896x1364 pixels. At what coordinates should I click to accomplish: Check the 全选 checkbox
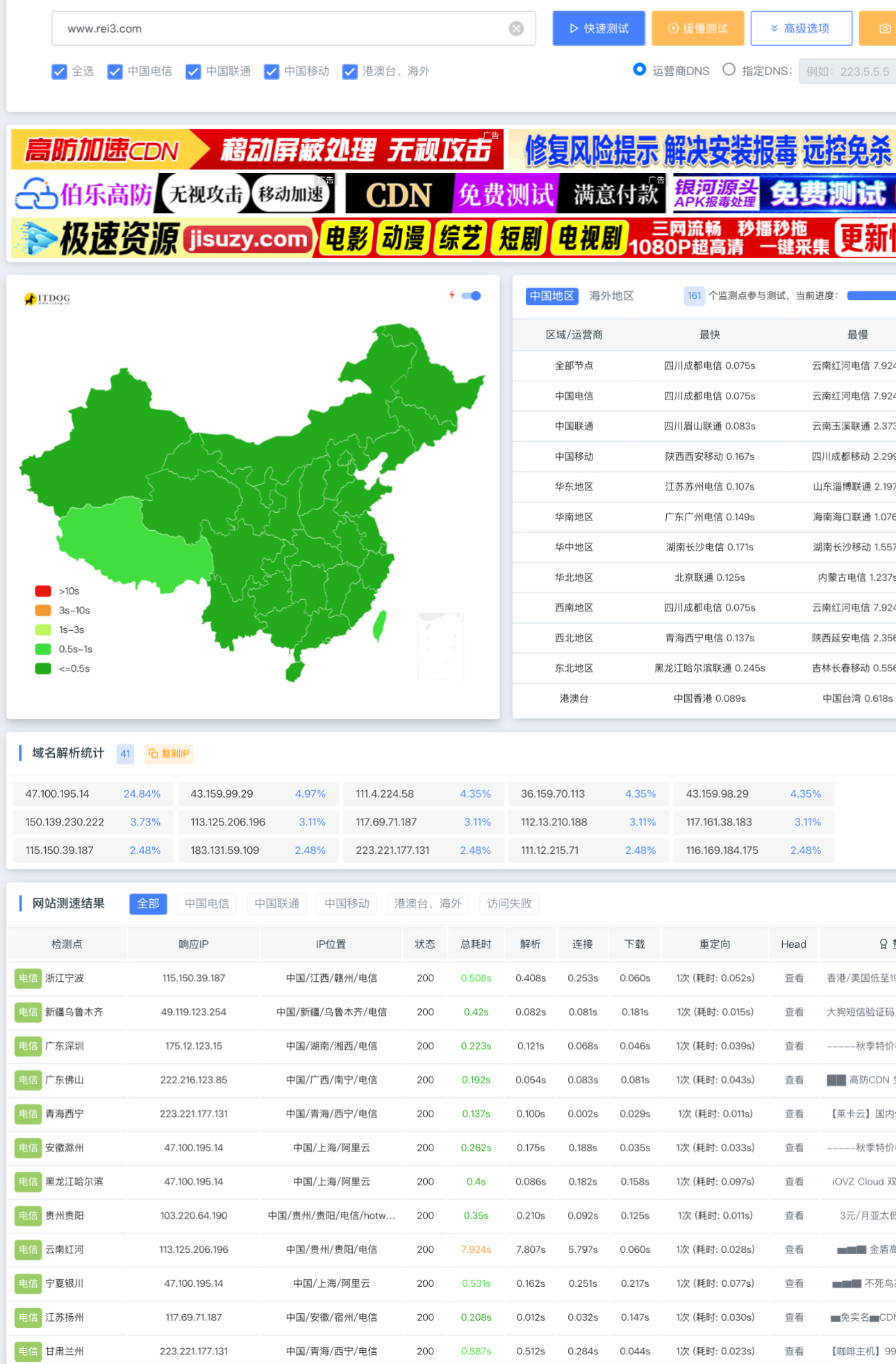pos(60,71)
